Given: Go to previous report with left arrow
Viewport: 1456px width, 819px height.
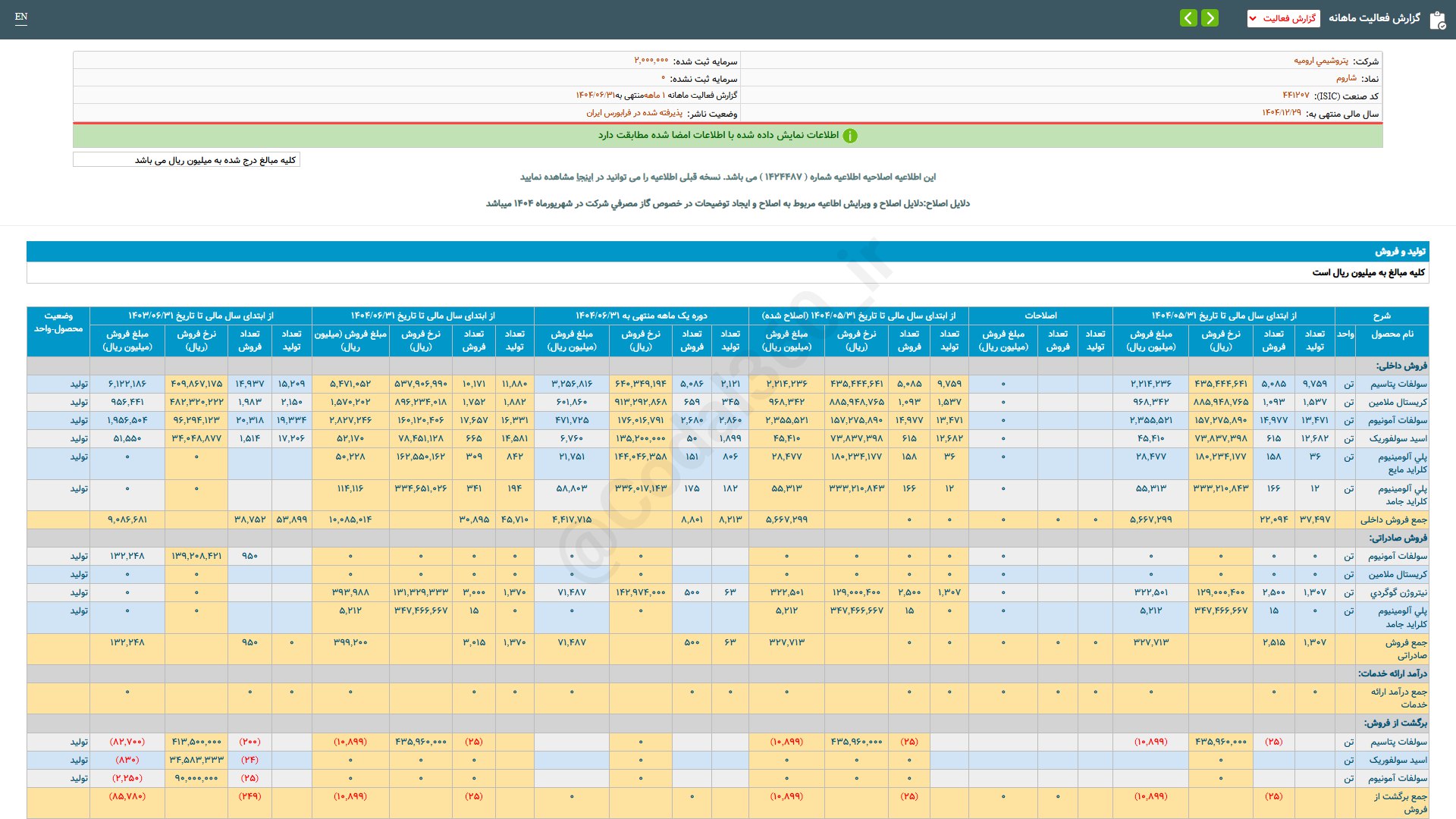Looking at the screenshot, I should tap(1188, 18).
